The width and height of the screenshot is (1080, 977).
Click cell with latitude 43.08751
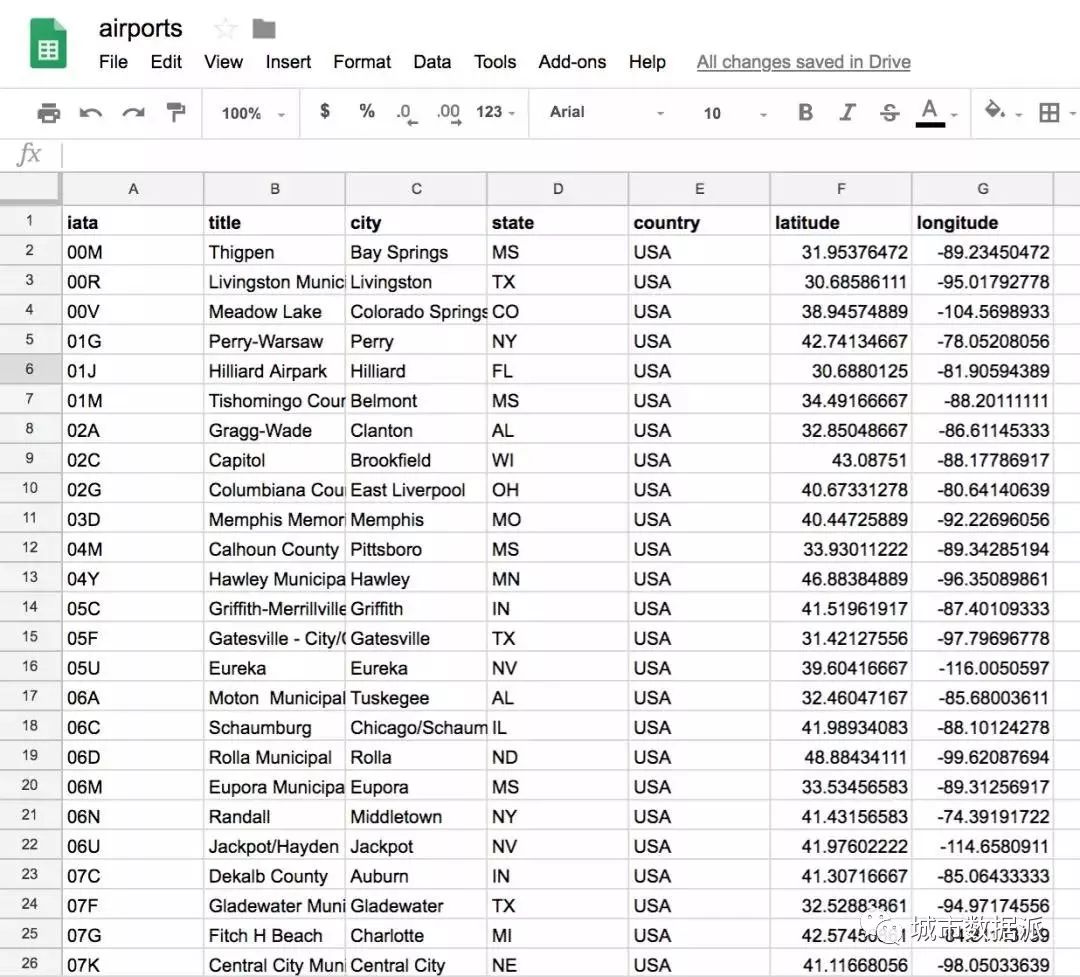pos(841,460)
